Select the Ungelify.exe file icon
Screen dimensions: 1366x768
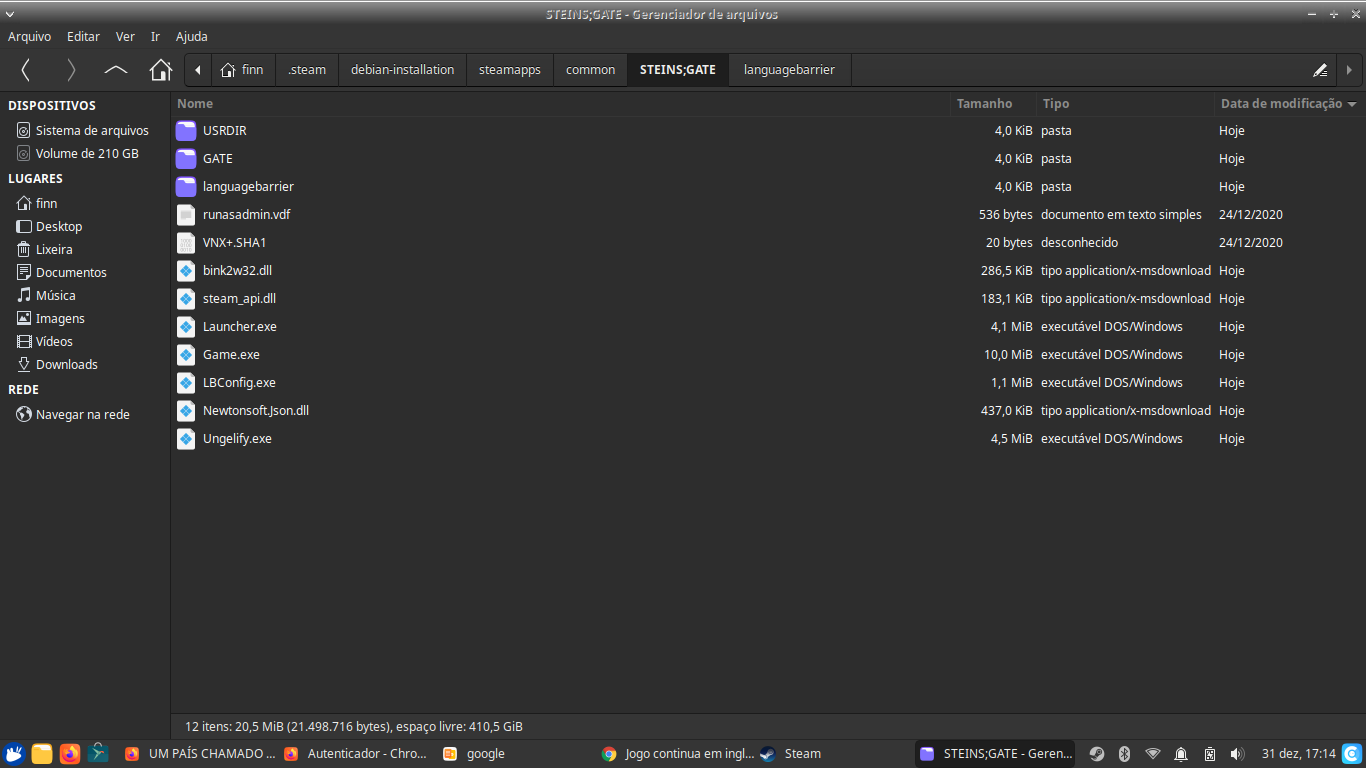tap(186, 439)
